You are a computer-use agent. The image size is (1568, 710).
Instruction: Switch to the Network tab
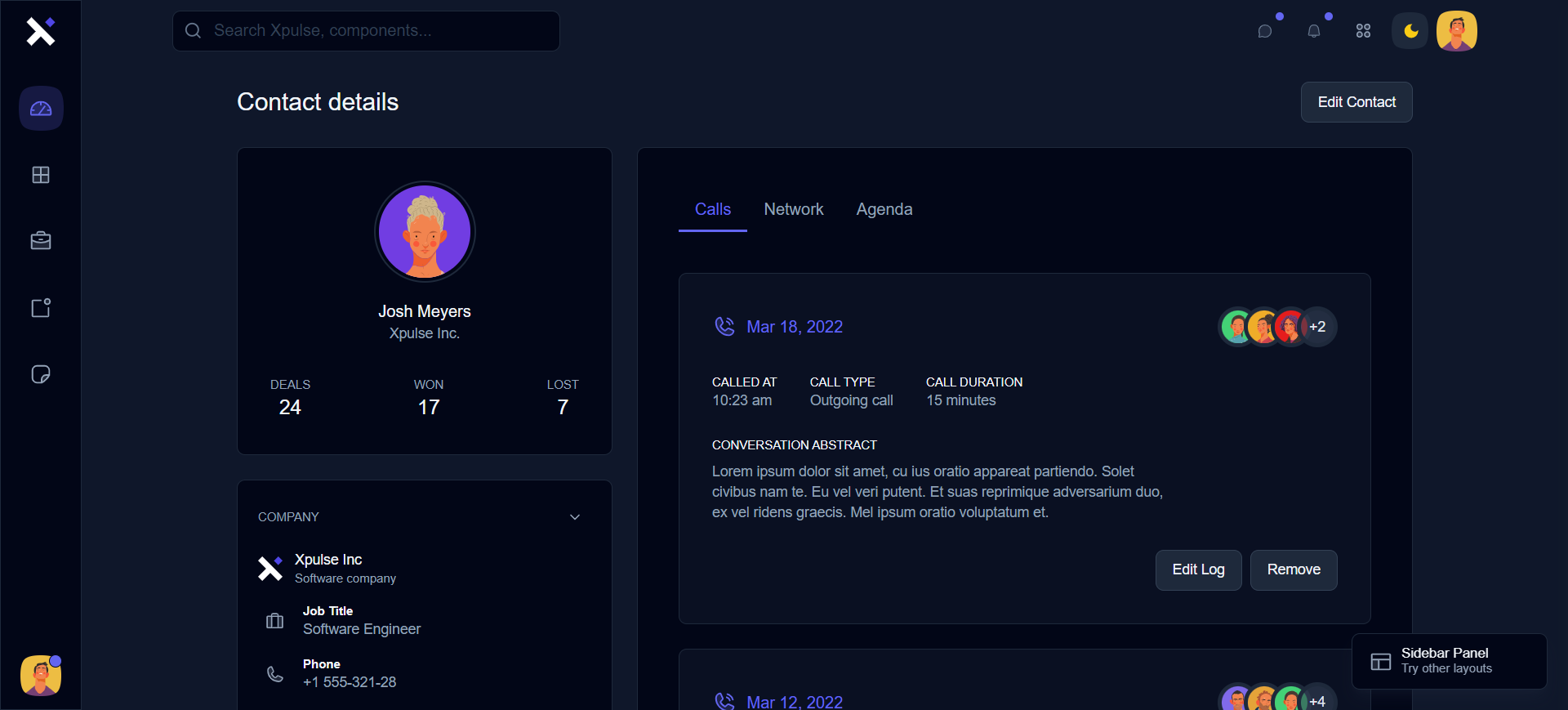click(x=793, y=209)
